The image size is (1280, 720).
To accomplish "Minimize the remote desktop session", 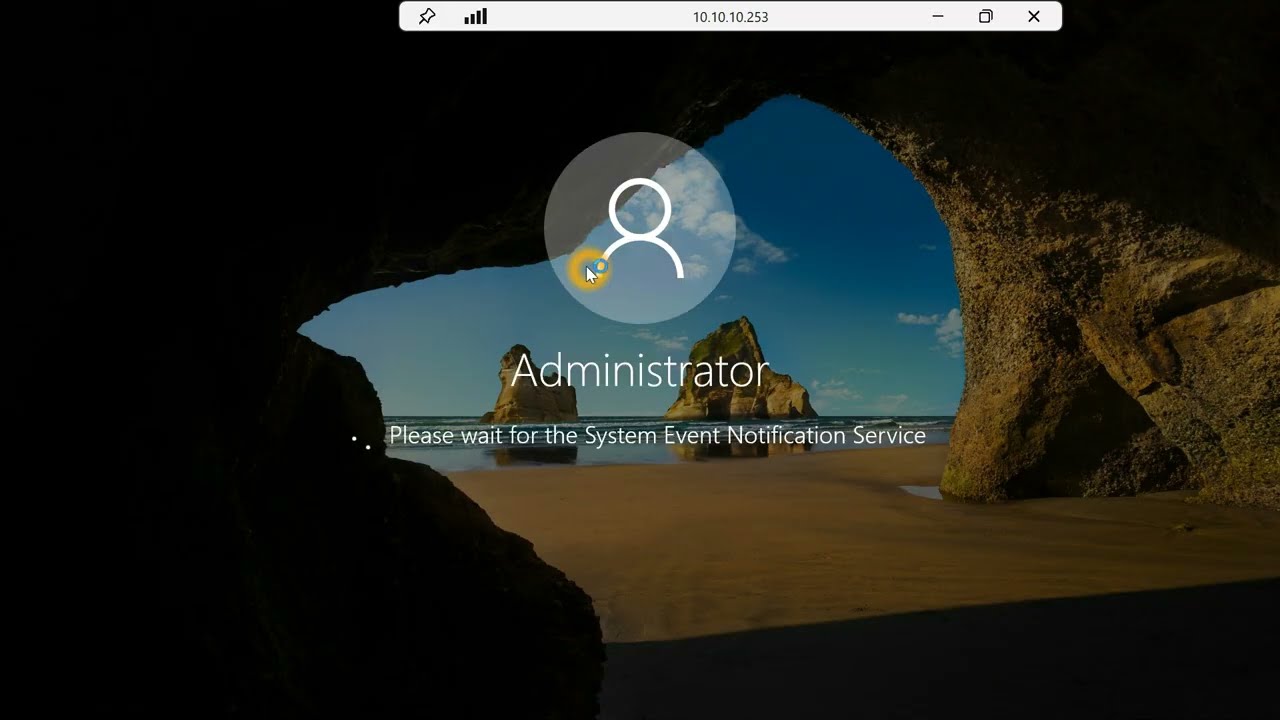I will click(938, 16).
